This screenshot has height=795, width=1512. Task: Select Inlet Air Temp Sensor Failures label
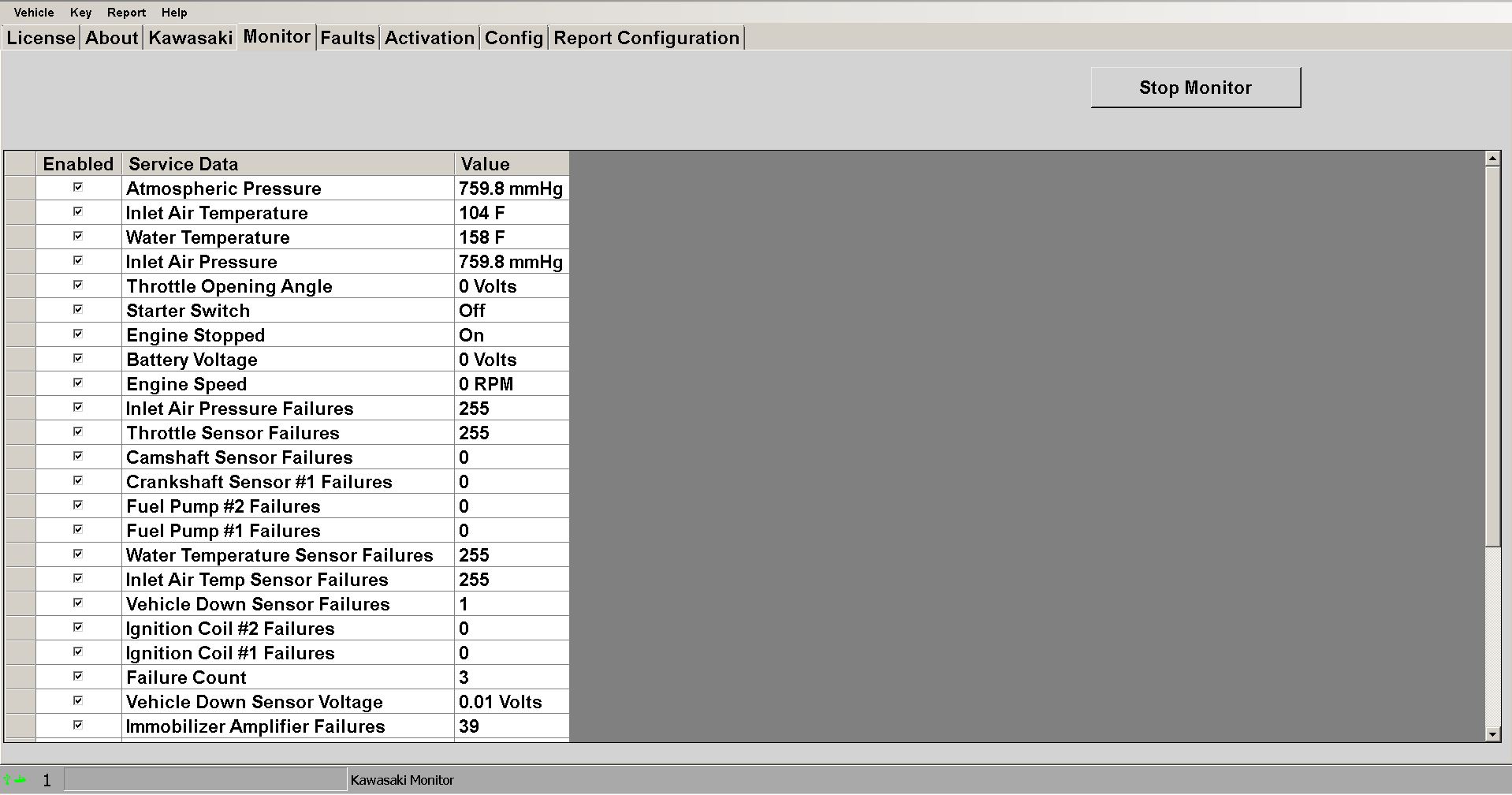(x=257, y=580)
